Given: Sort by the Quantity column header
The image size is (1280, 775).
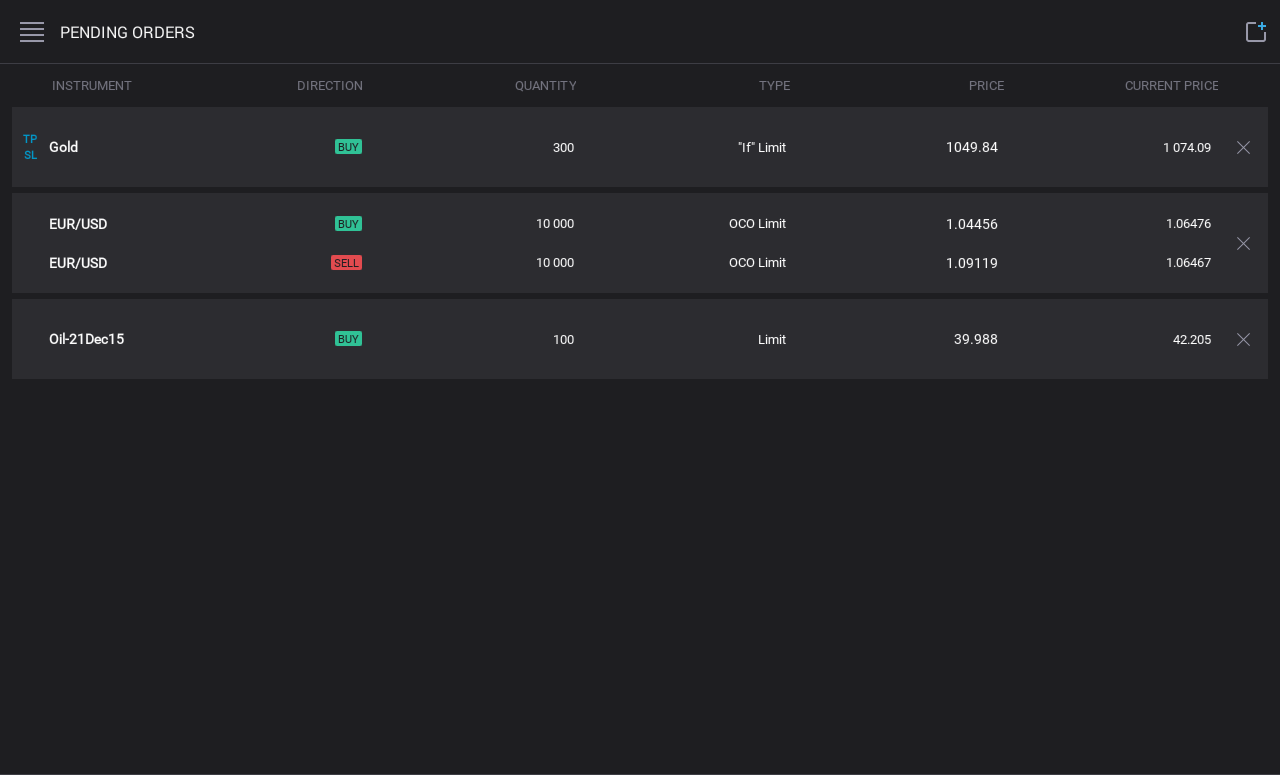Looking at the screenshot, I should 546,86.
